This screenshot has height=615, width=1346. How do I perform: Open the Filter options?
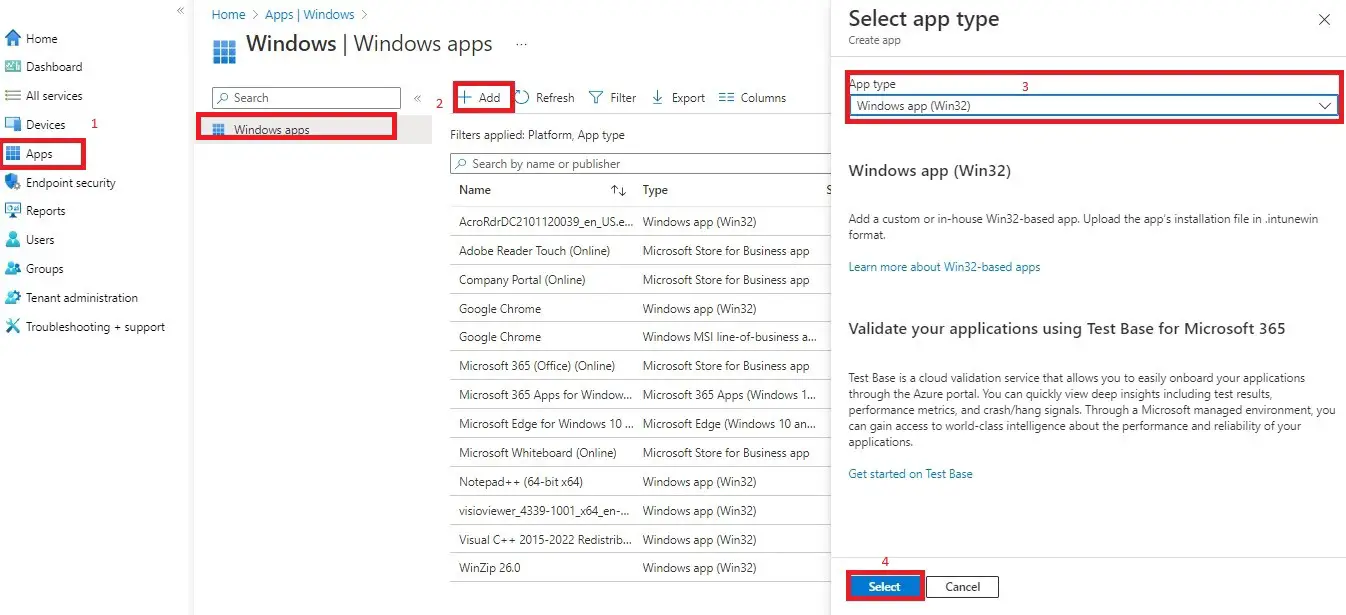tap(612, 97)
